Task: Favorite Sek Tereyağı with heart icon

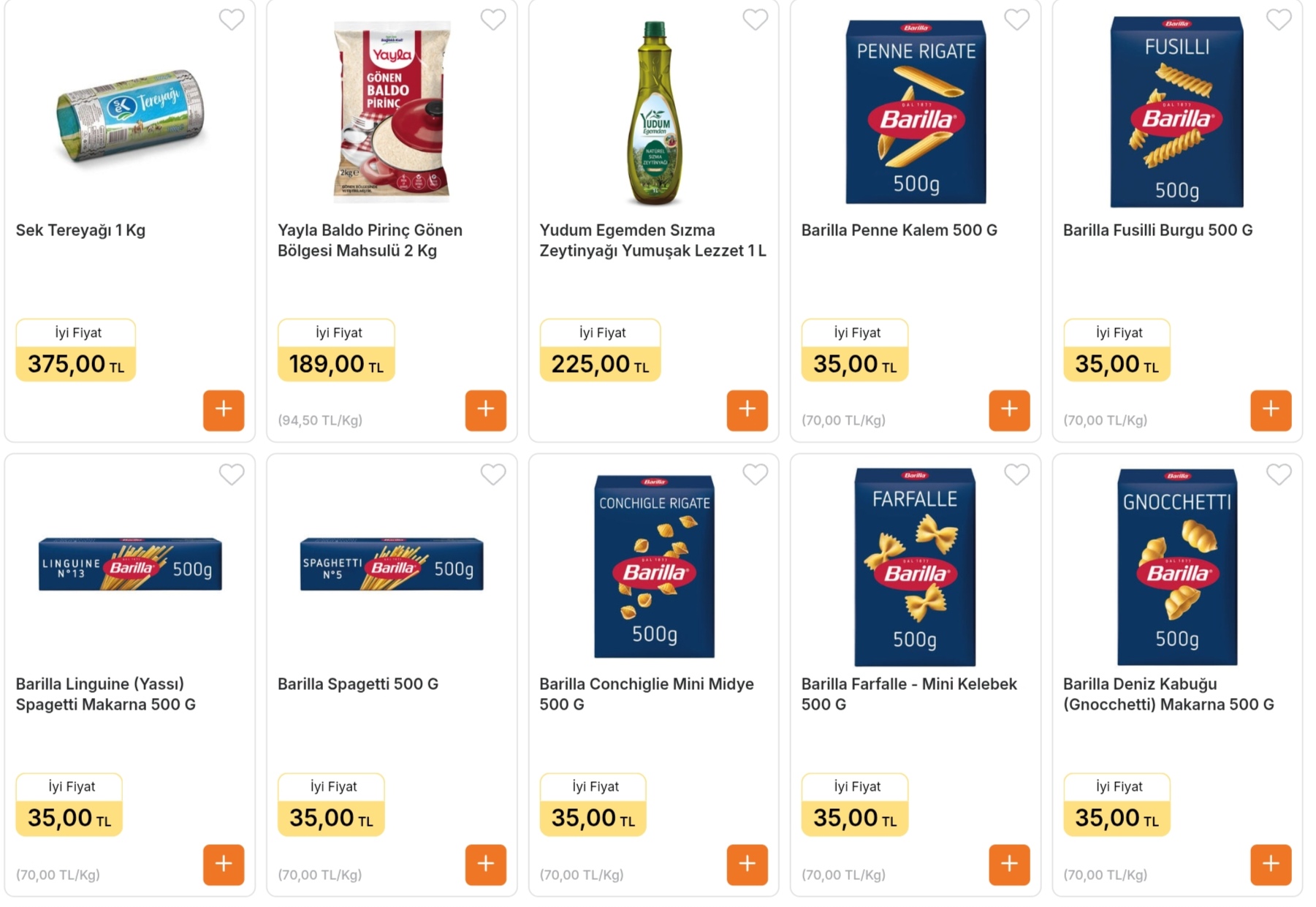Action: pos(232,20)
